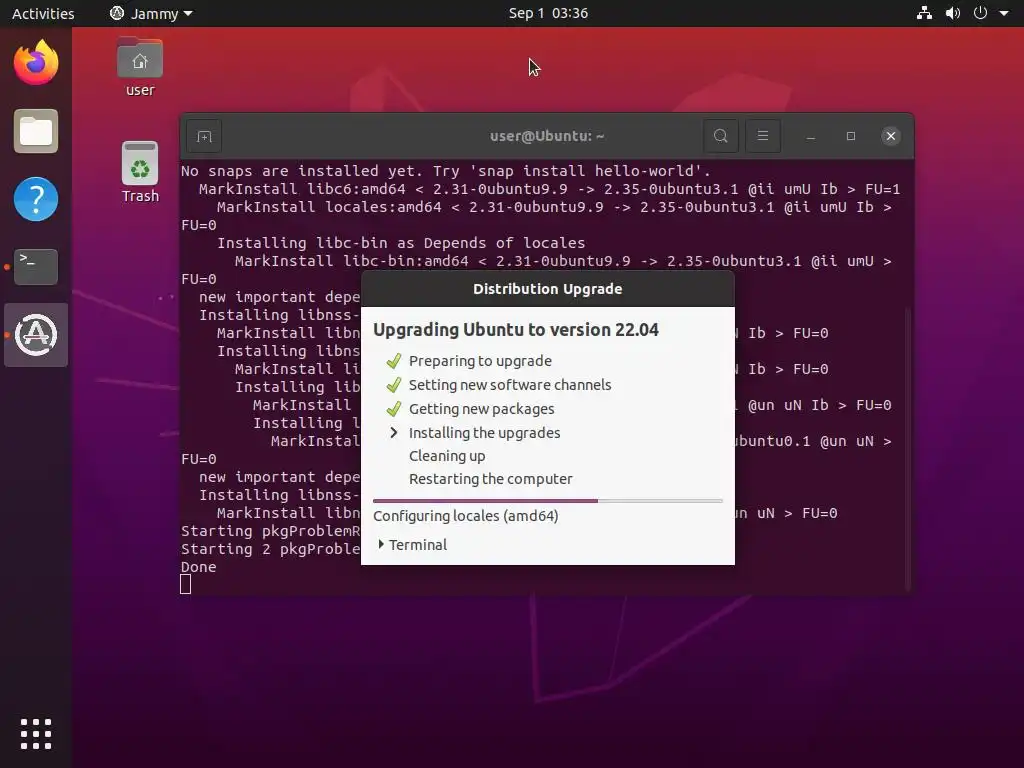Click Configuring locales (amd64) status text

466,516
